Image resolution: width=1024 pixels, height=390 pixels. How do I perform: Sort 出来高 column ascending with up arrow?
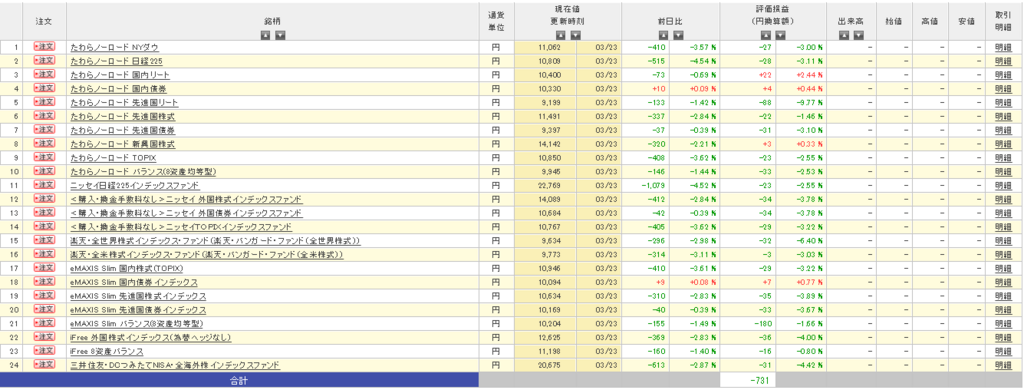point(843,35)
